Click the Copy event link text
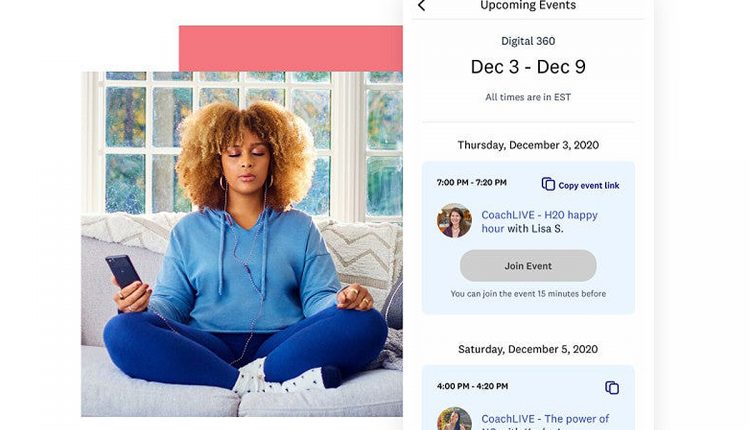This screenshot has width=750, height=430. [x=589, y=186]
